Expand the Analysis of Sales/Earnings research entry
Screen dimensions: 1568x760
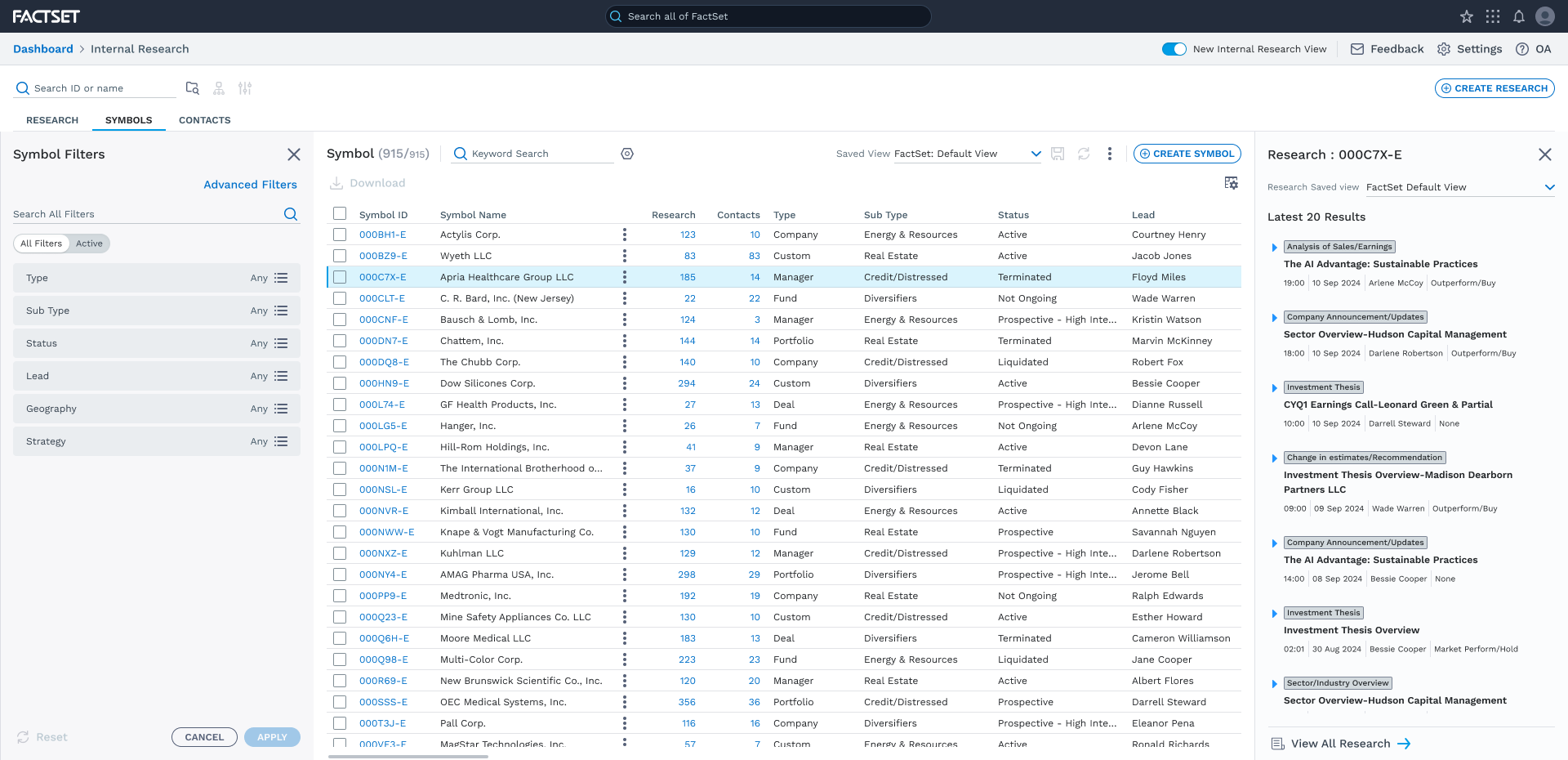pyautogui.click(x=1274, y=248)
